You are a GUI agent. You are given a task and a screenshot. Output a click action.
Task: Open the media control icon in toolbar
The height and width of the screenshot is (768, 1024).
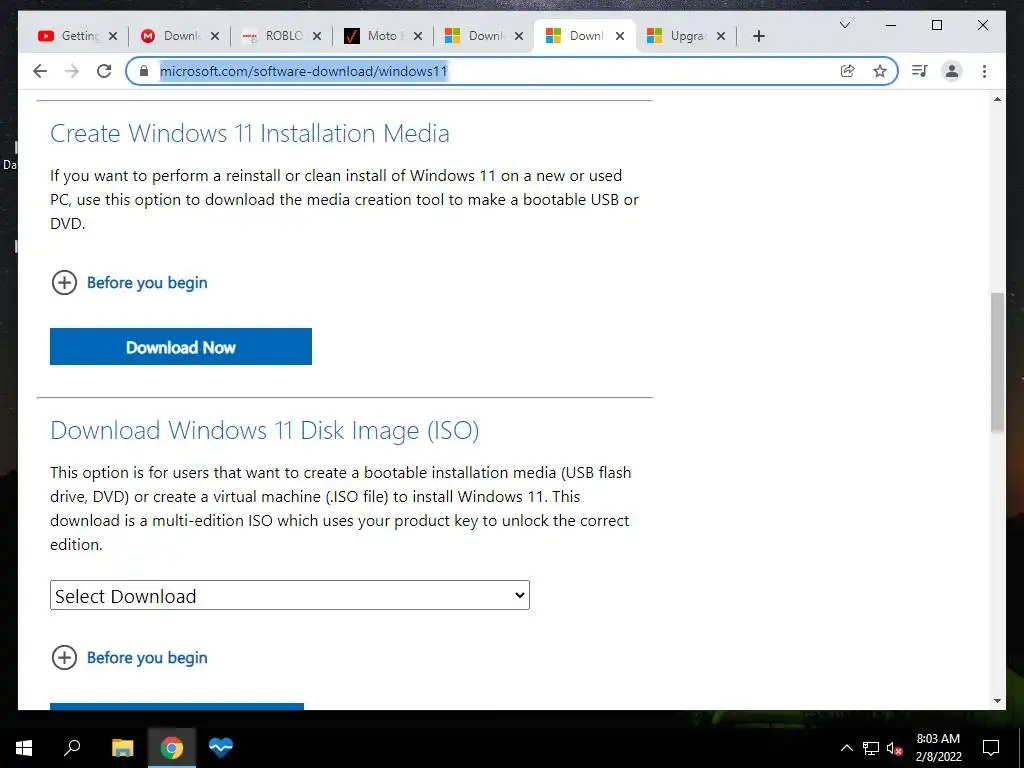920,71
